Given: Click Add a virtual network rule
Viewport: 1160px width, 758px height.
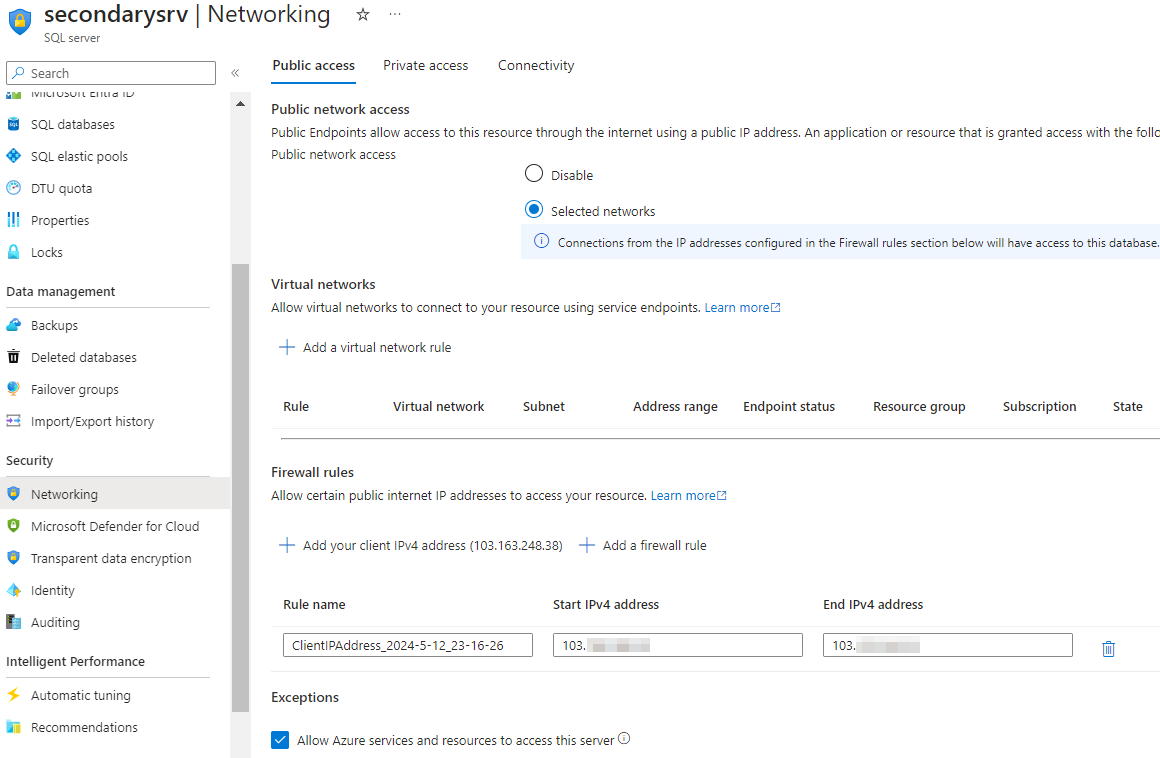Looking at the screenshot, I should [x=365, y=347].
